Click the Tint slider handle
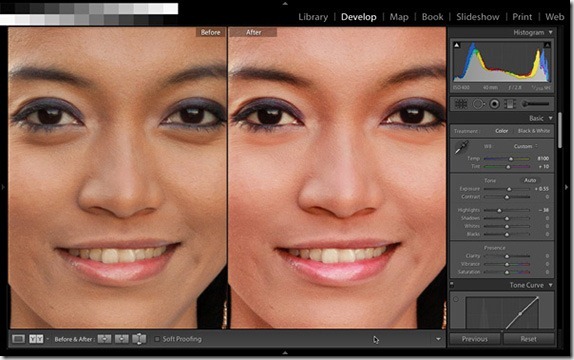Image resolution: width=574 pixels, height=360 pixels. click(x=508, y=167)
